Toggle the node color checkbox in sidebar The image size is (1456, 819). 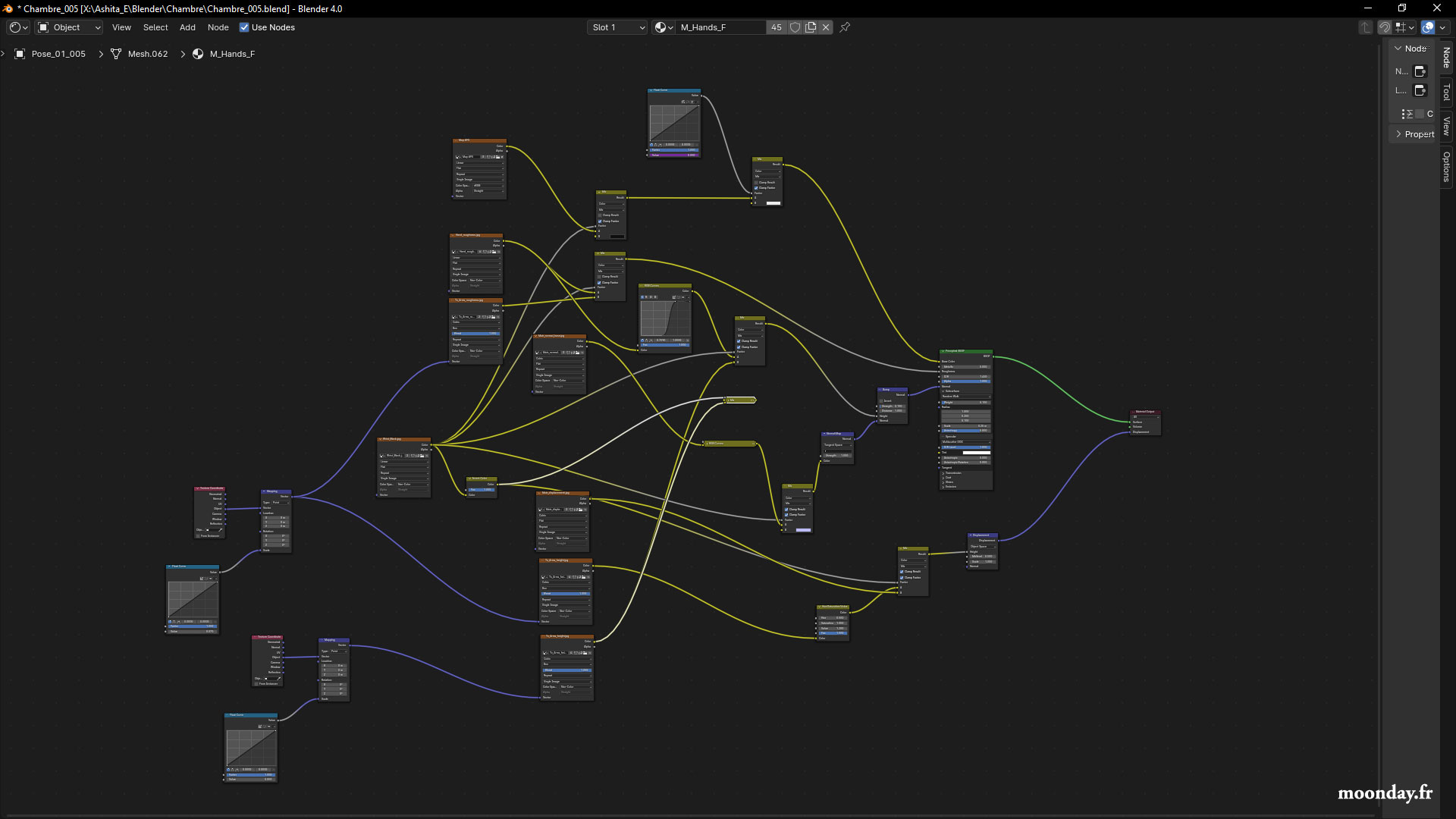pyautogui.click(x=1420, y=114)
